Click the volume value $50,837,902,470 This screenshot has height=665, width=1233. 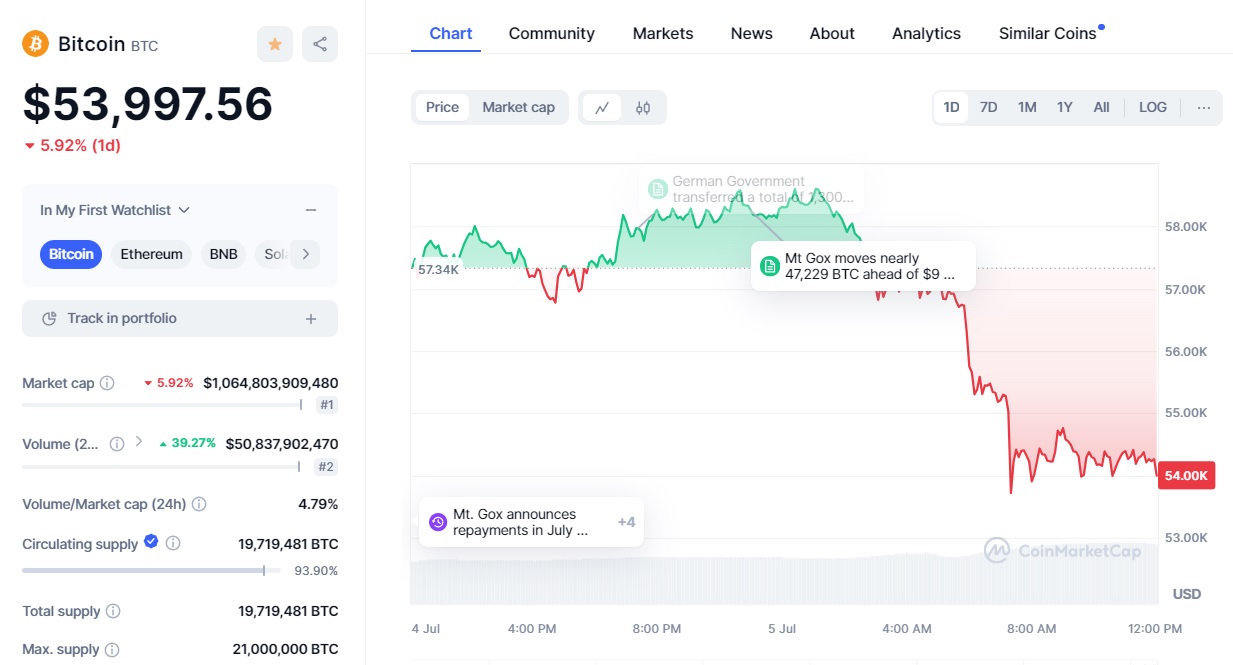[x=282, y=443]
